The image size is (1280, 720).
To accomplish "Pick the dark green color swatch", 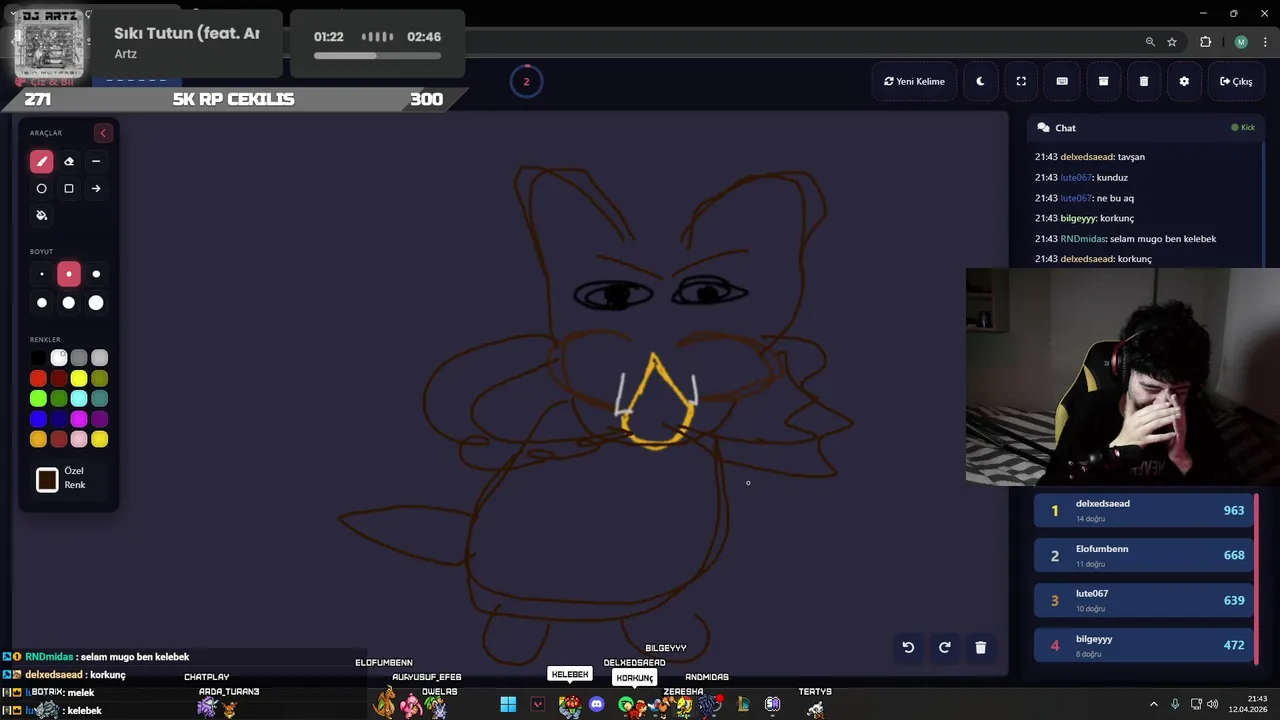I will [x=59, y=399].
